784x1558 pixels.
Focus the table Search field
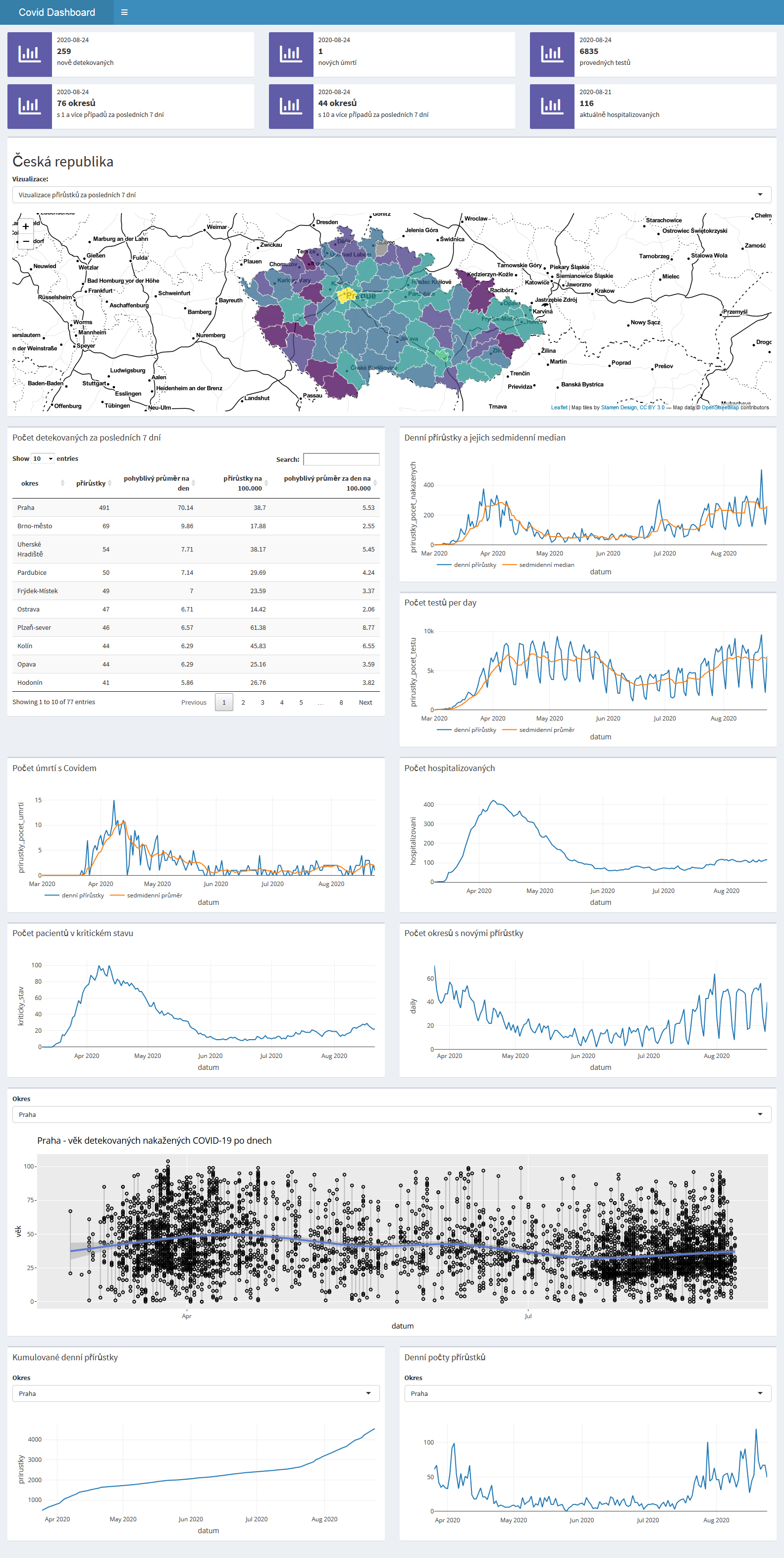click(341, 460)
